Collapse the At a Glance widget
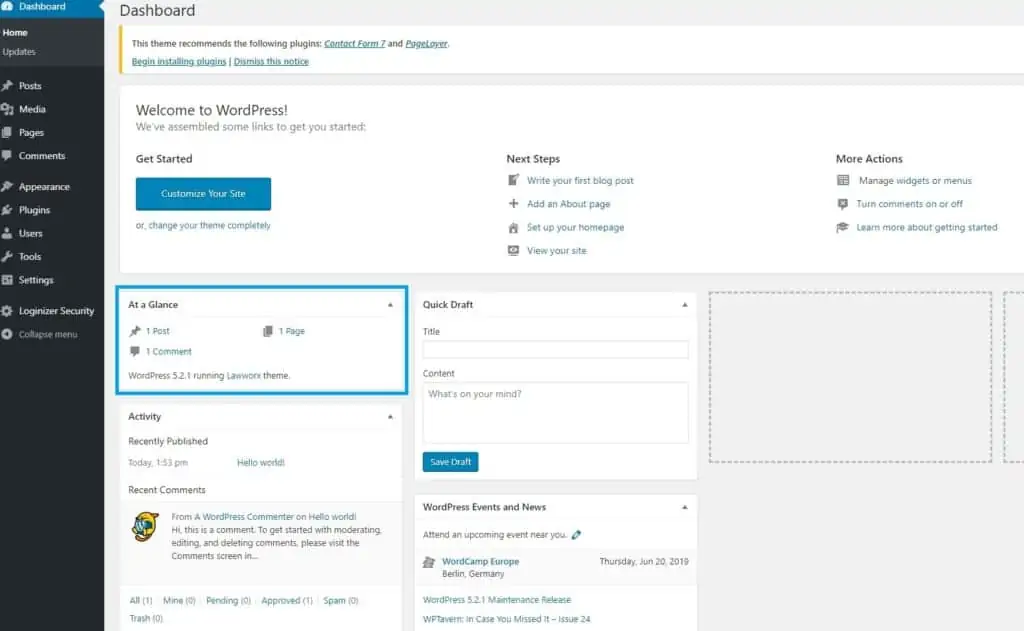The width and height of the screenshot is (1024, 631). [391, 305]
